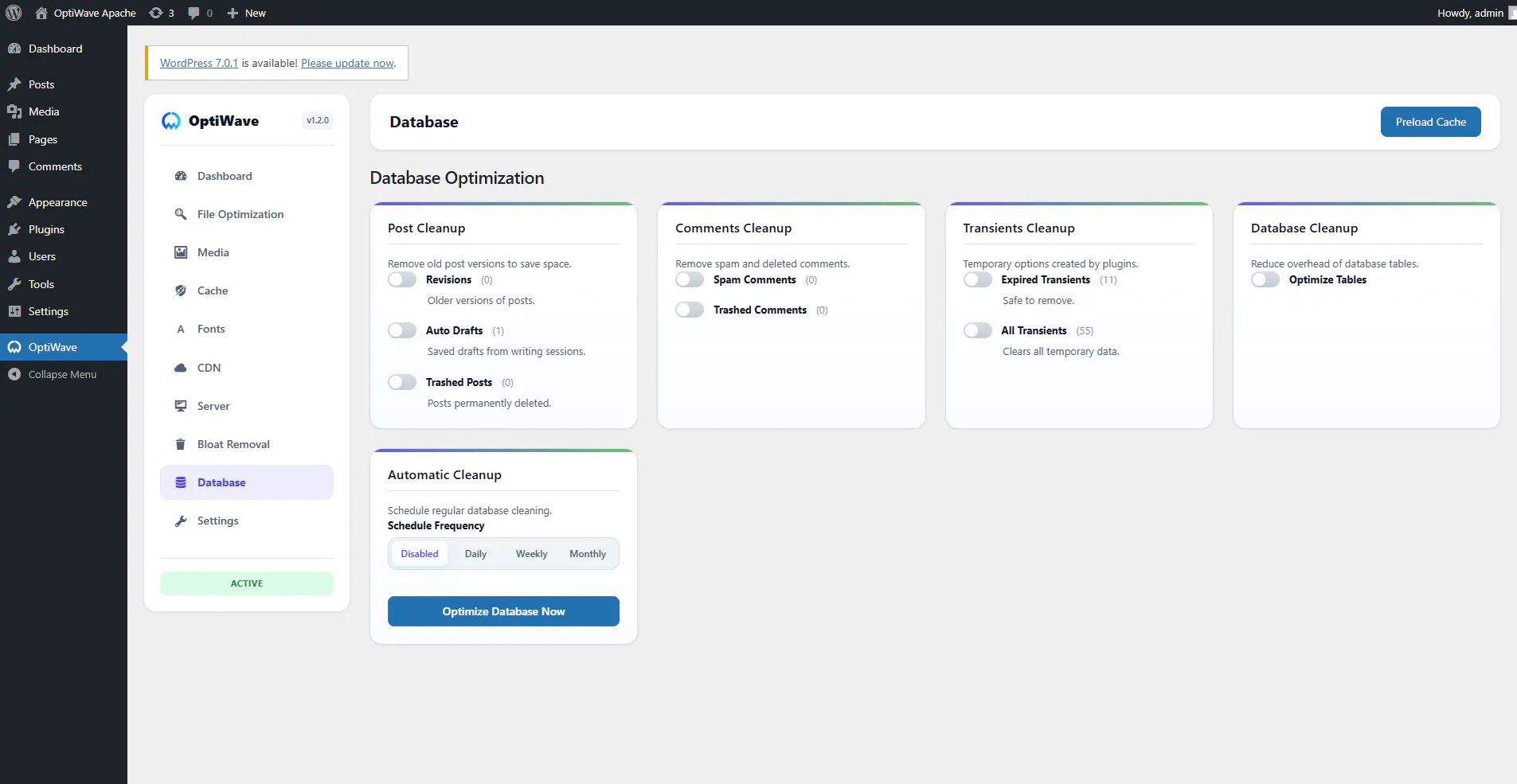Viewport: 1517px width, 784px height.
Task: Click the Fonts letter A icon
Action: [x=181, y=329]
